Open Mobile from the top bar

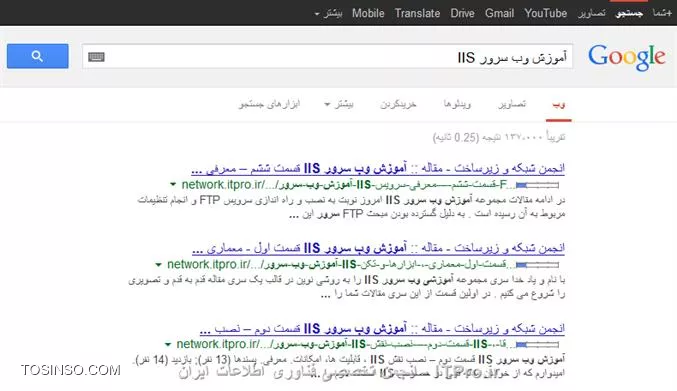pyautogui.click(x=368, y=13)
